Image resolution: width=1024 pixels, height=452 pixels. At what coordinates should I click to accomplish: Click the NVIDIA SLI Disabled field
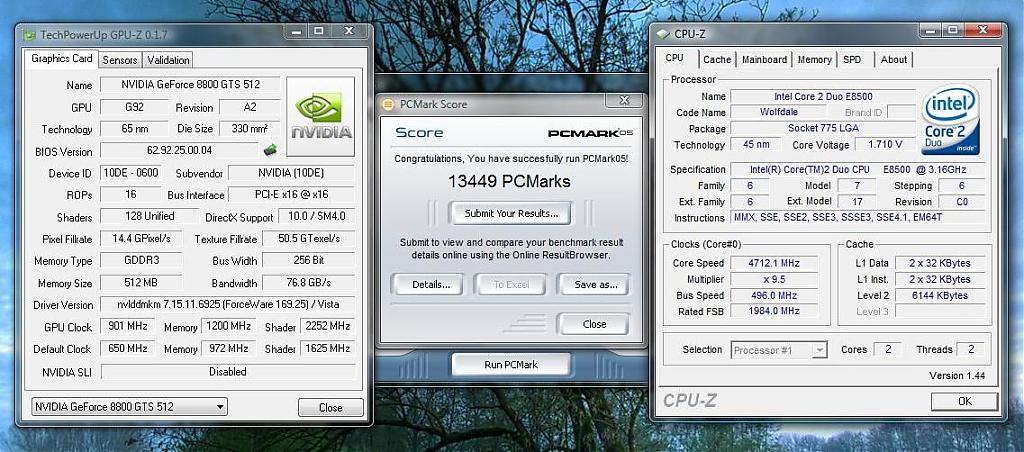pos(228,372)
